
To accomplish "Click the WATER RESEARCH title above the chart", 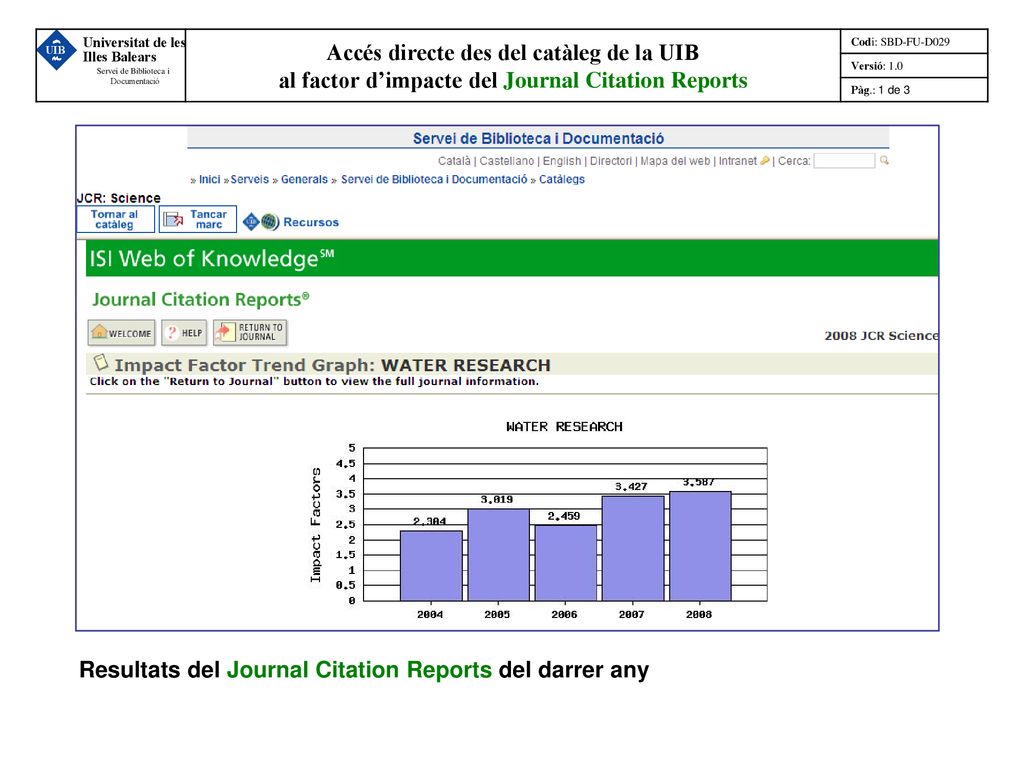I will pyautogui.click(x=564, y=426).
